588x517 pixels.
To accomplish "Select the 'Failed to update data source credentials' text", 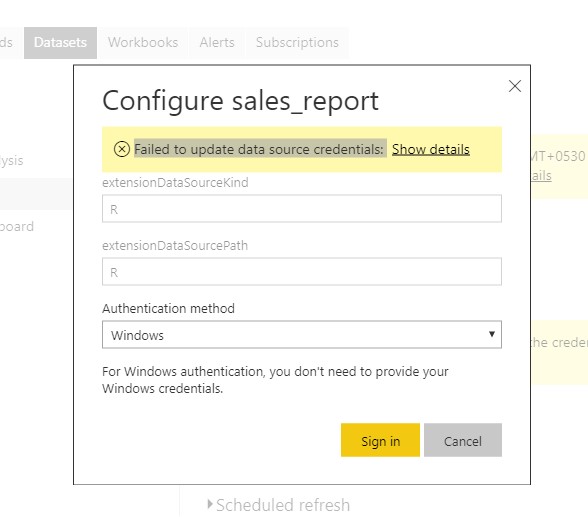I will pos(259,149).
